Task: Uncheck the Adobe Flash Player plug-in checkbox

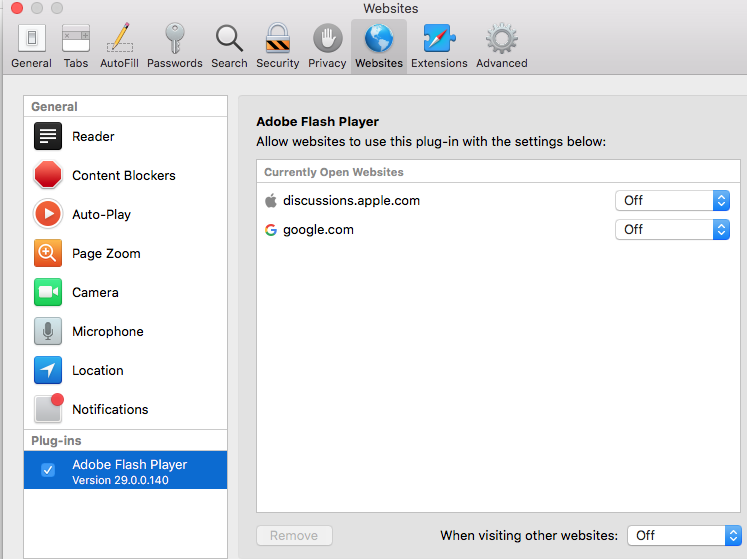Action: (48, 470)
